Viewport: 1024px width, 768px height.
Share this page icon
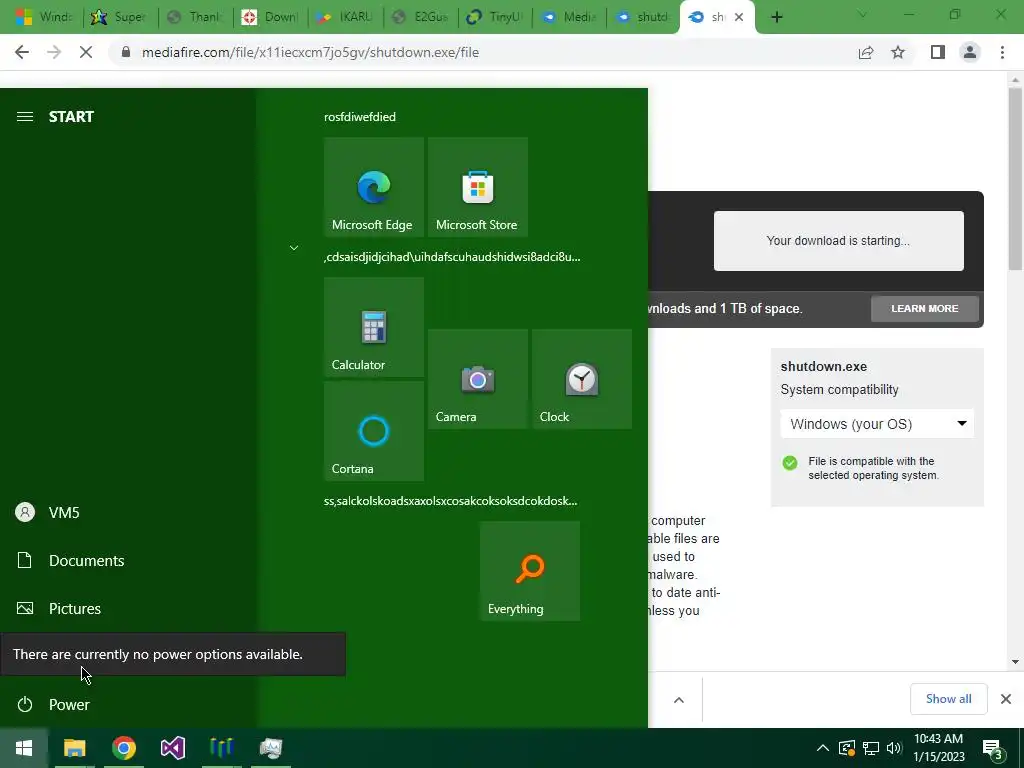pyautogui.click(x=866, y=52)
